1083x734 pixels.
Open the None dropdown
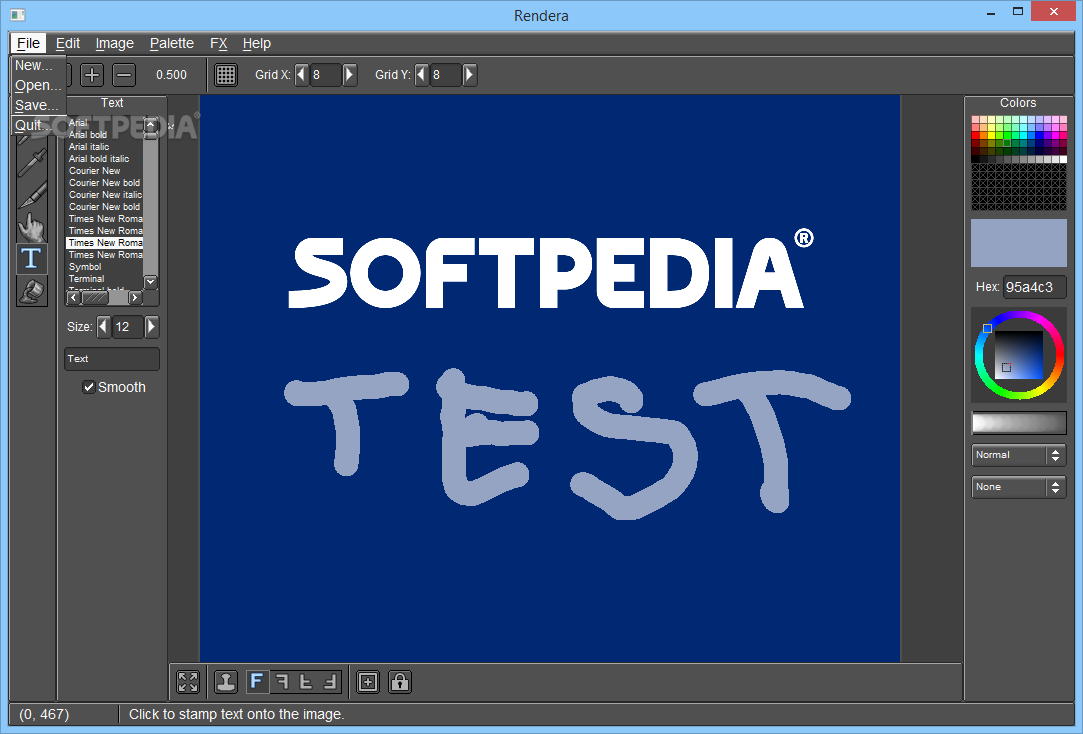[x=1019, y=487]
